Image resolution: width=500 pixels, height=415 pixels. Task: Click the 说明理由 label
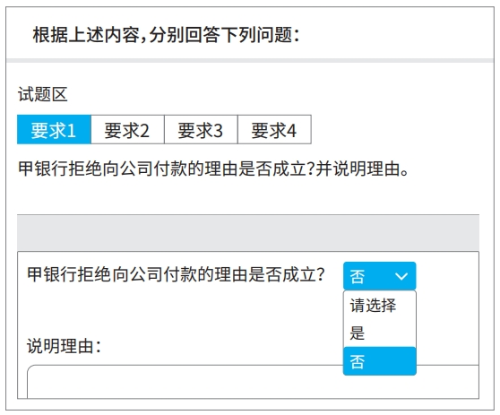(x=64, y=346)
